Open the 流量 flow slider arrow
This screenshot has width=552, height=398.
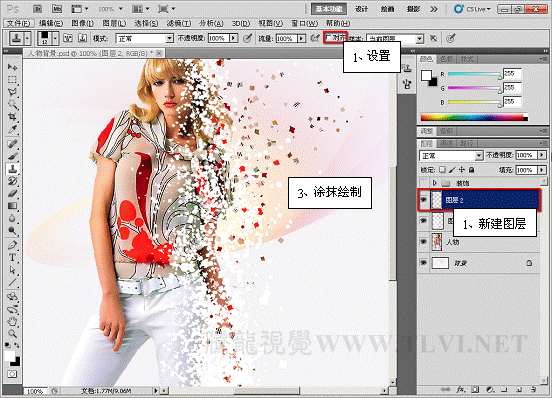click(x=301, y=38)
